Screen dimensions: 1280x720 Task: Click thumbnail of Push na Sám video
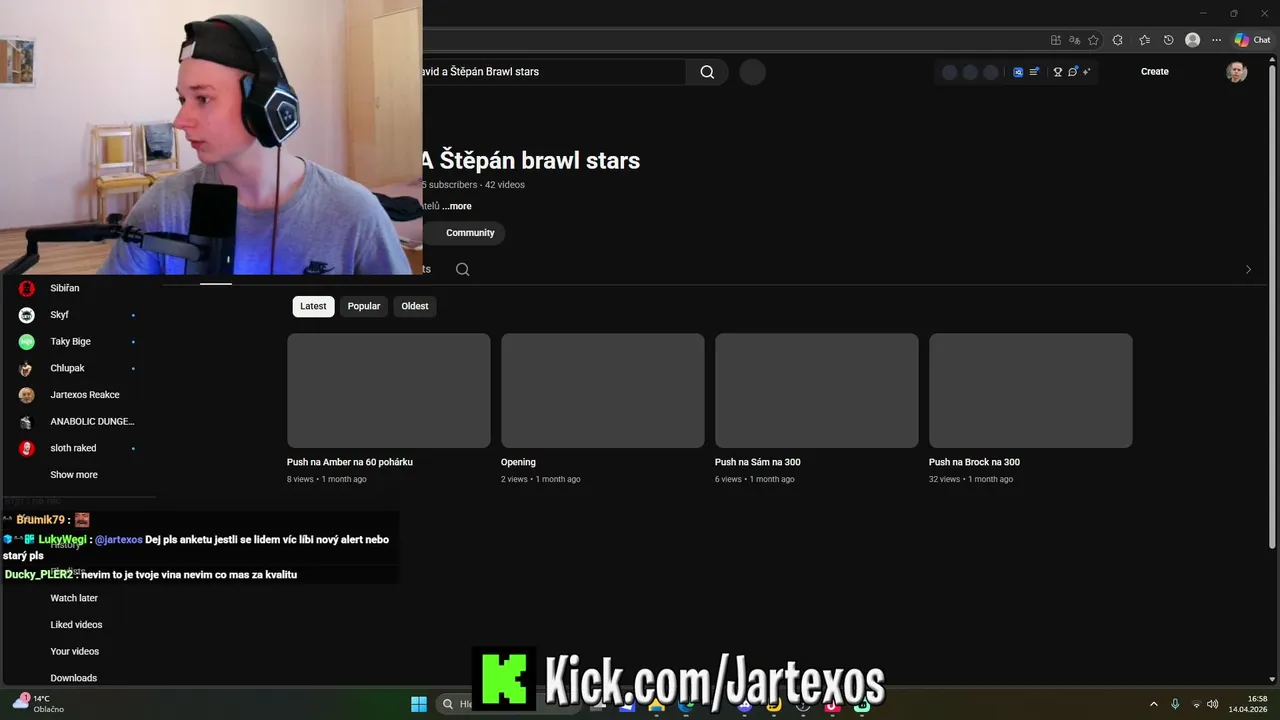coord(817,391)
